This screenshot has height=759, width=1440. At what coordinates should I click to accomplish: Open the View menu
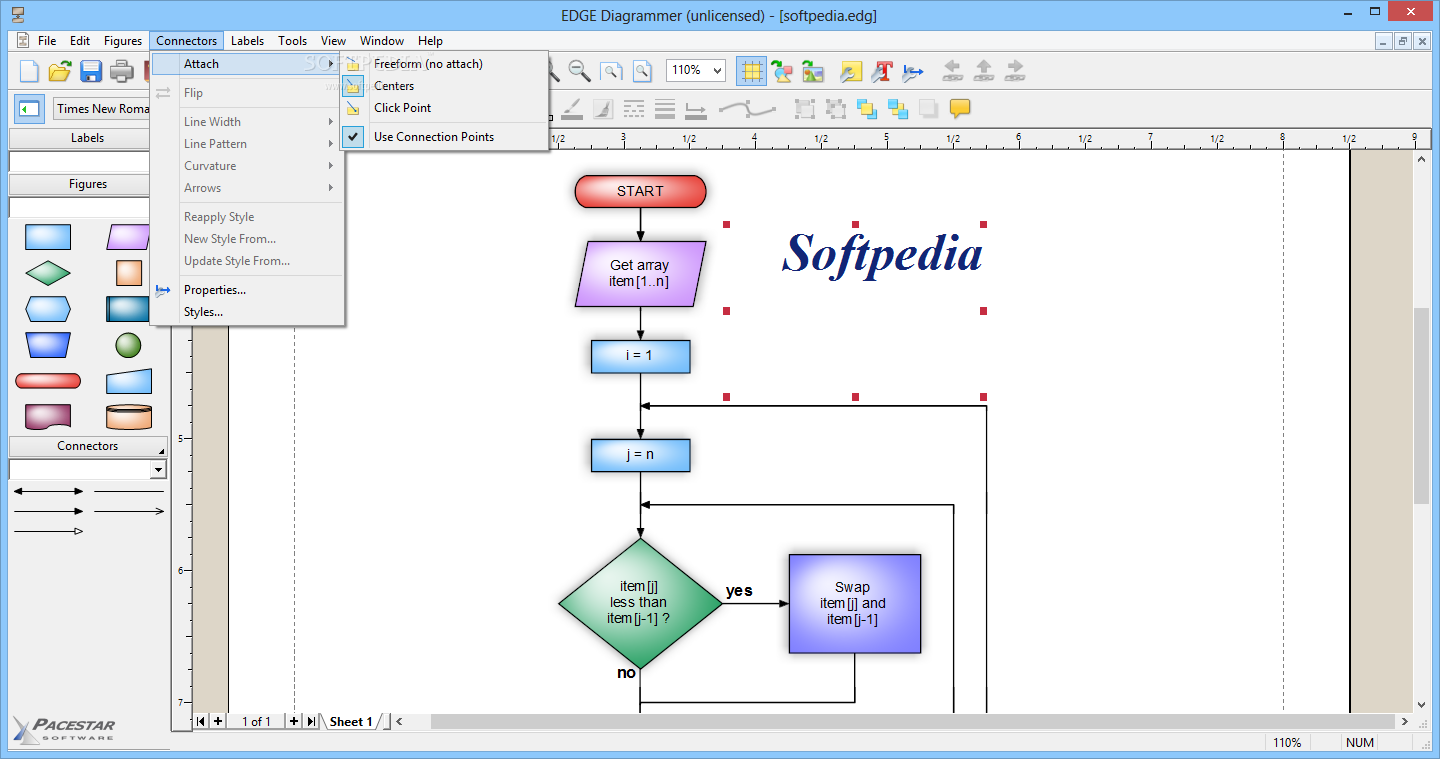coord(333,41)
